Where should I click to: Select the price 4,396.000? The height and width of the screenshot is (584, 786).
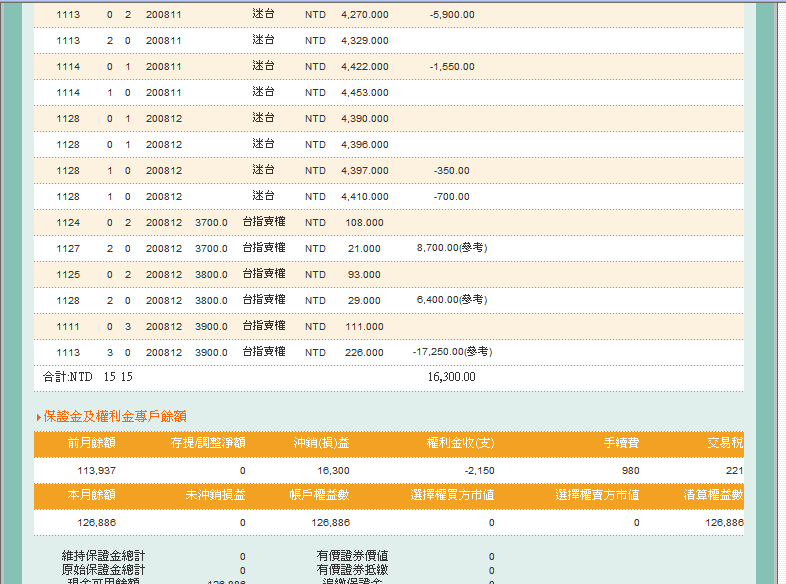pos(364,145)
